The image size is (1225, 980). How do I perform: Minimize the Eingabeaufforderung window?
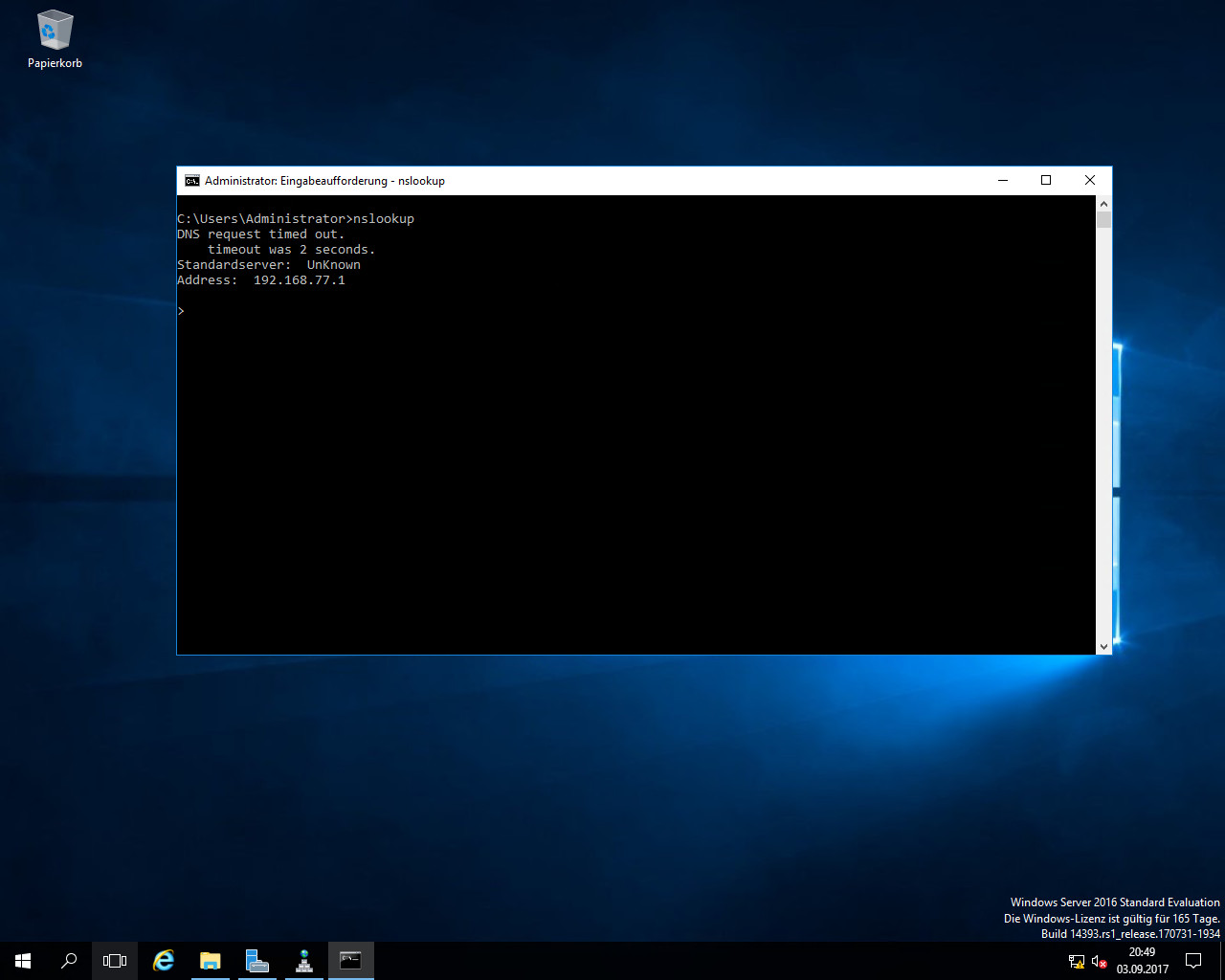[1003, 181]
